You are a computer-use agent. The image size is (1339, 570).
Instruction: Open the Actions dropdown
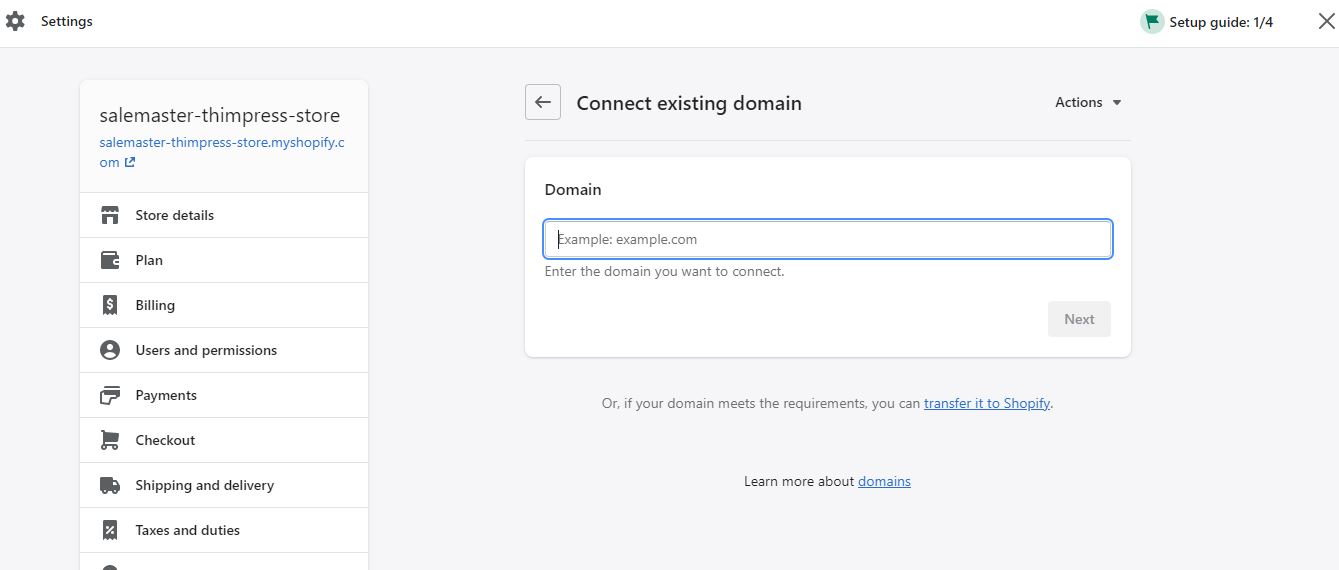pos(1089,102)
